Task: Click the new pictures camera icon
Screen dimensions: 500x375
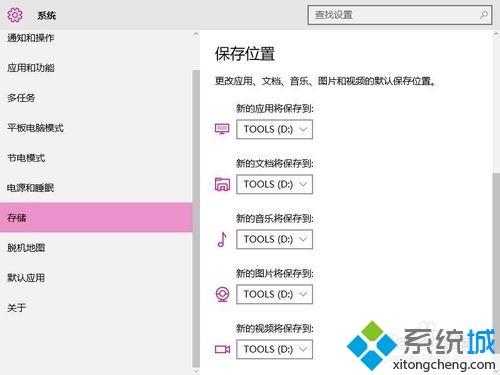Action: coord(222,294)
